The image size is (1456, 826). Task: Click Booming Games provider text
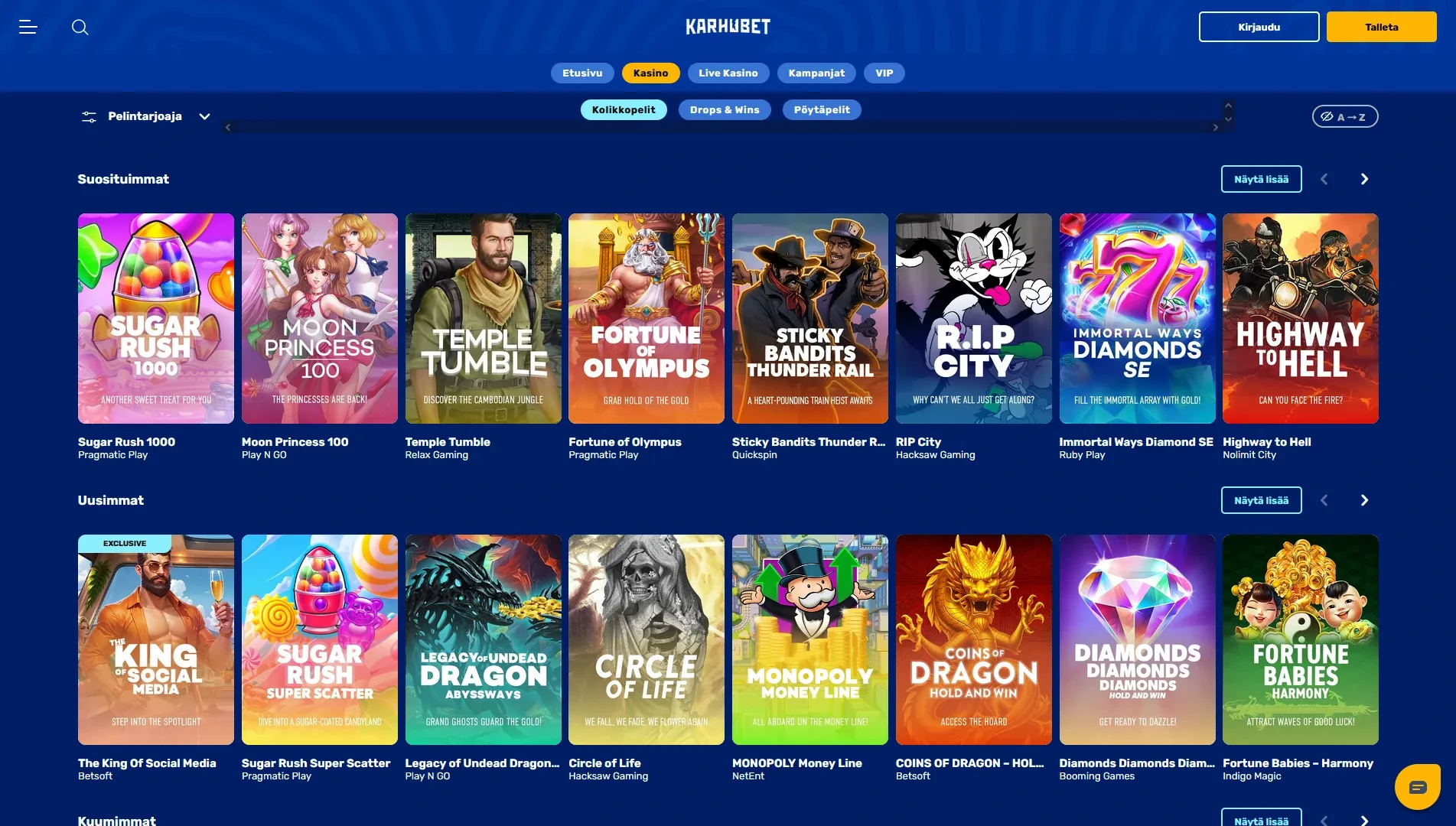[x=1096, y=776]
